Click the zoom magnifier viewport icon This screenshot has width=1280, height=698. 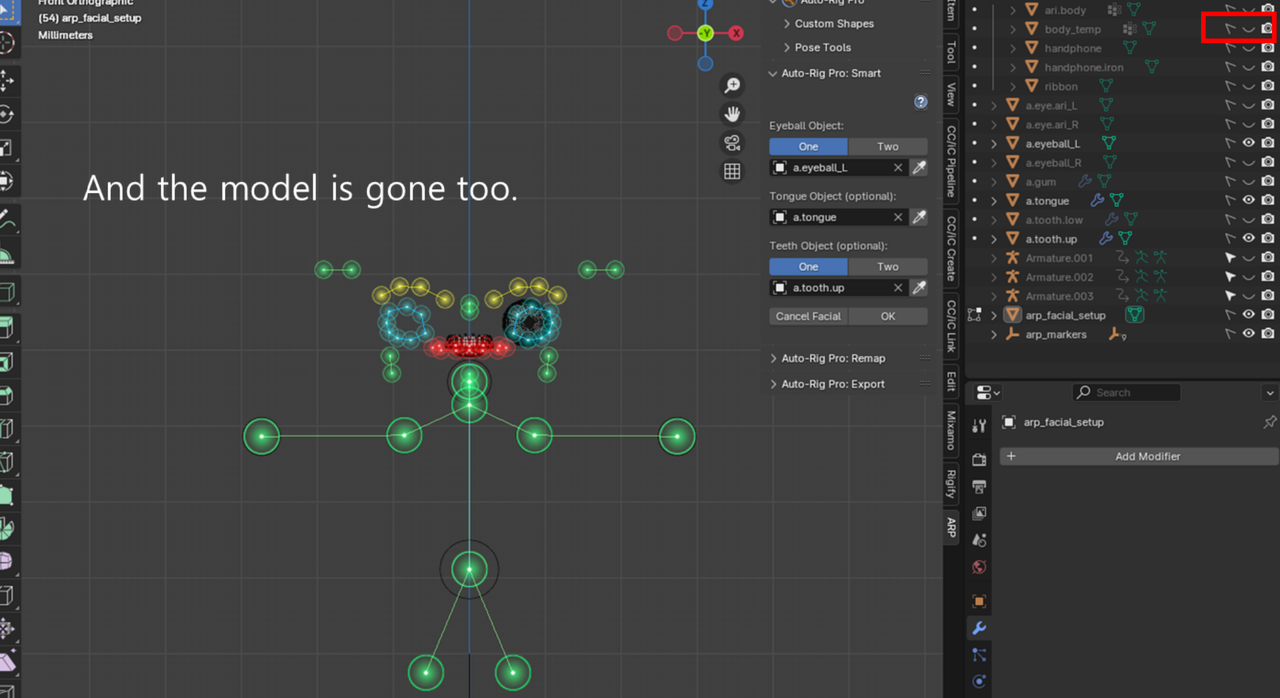coord(732,86)
